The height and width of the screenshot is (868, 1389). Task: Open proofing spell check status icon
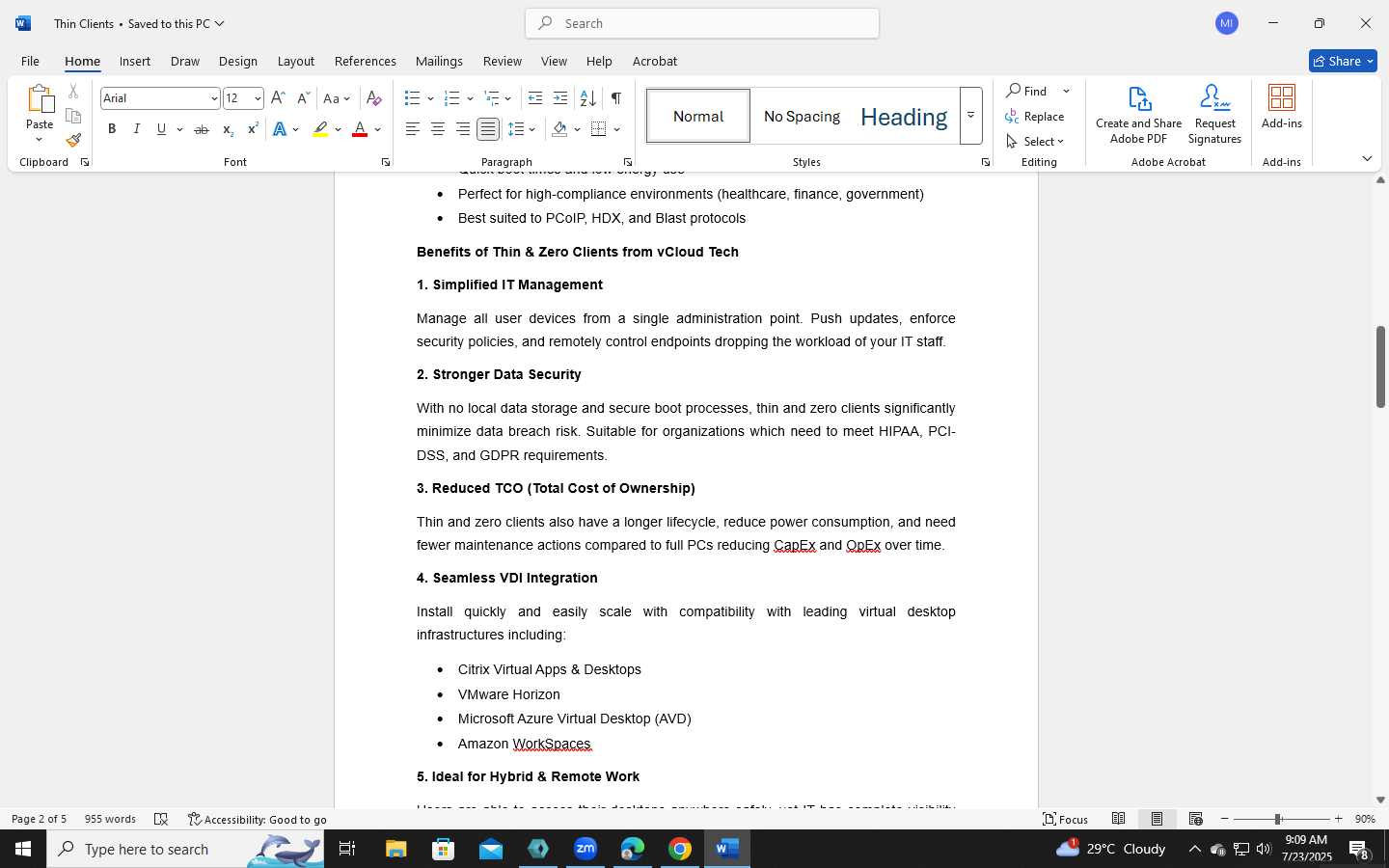click(x=161, y=819)
